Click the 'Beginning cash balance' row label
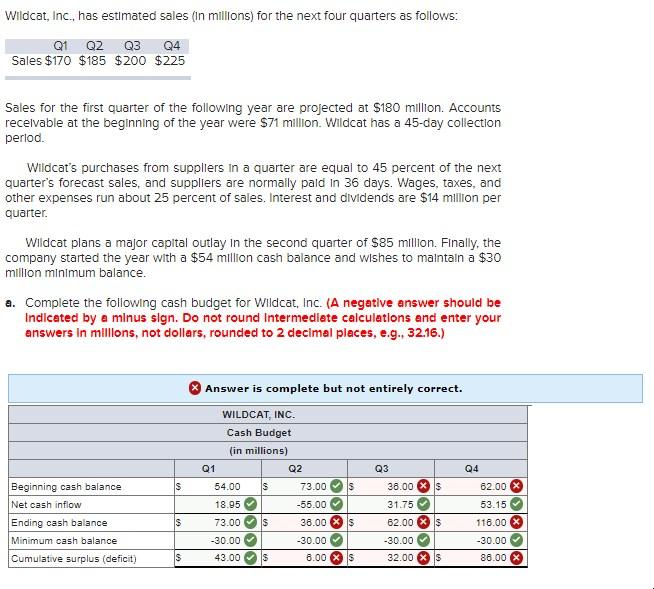The image size is (654, 589). 66,486
